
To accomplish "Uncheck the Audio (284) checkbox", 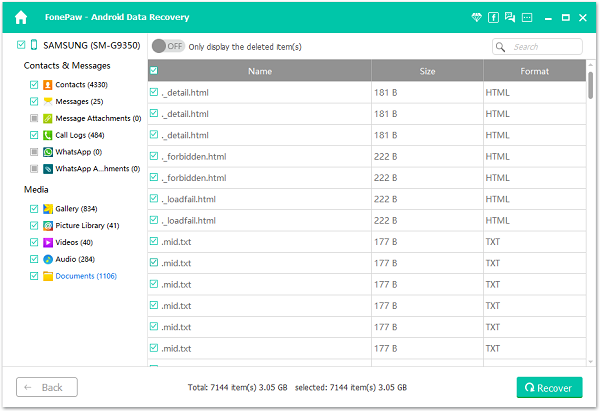I will [34, 259].
